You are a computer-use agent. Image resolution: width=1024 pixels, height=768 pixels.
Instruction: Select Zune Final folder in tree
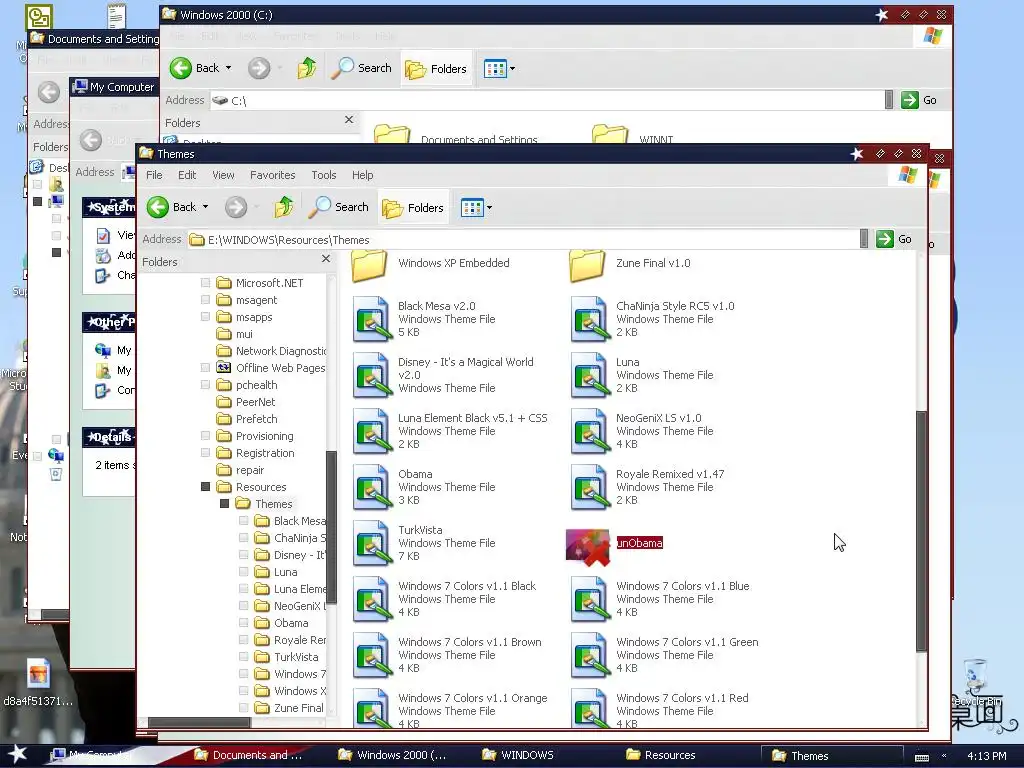click(298, 708)
